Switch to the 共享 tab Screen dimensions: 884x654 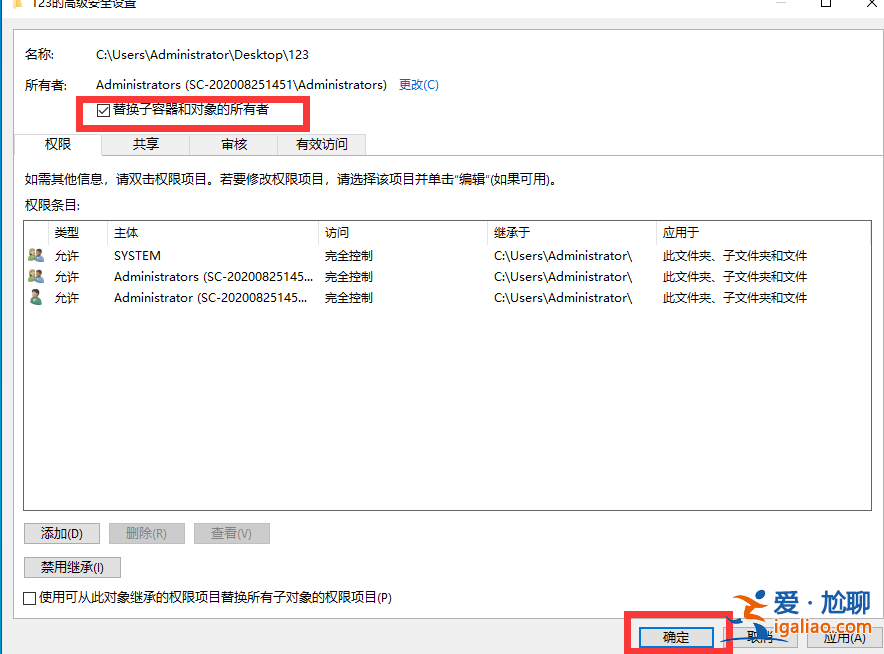pyautogui.click(x=144, y=144)
